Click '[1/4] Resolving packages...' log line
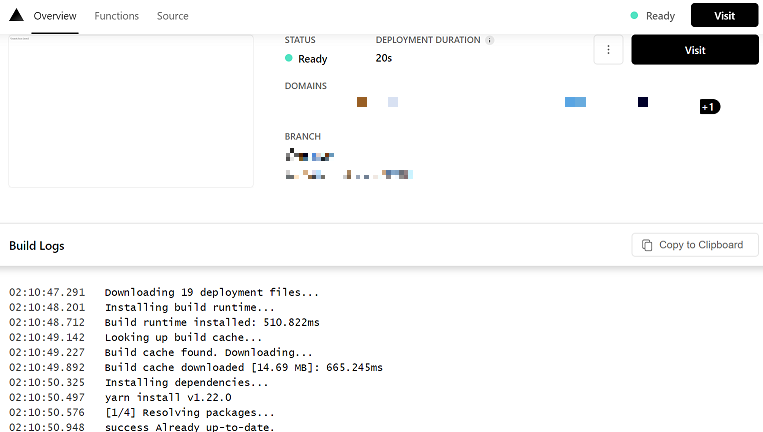 coord(190,413)
